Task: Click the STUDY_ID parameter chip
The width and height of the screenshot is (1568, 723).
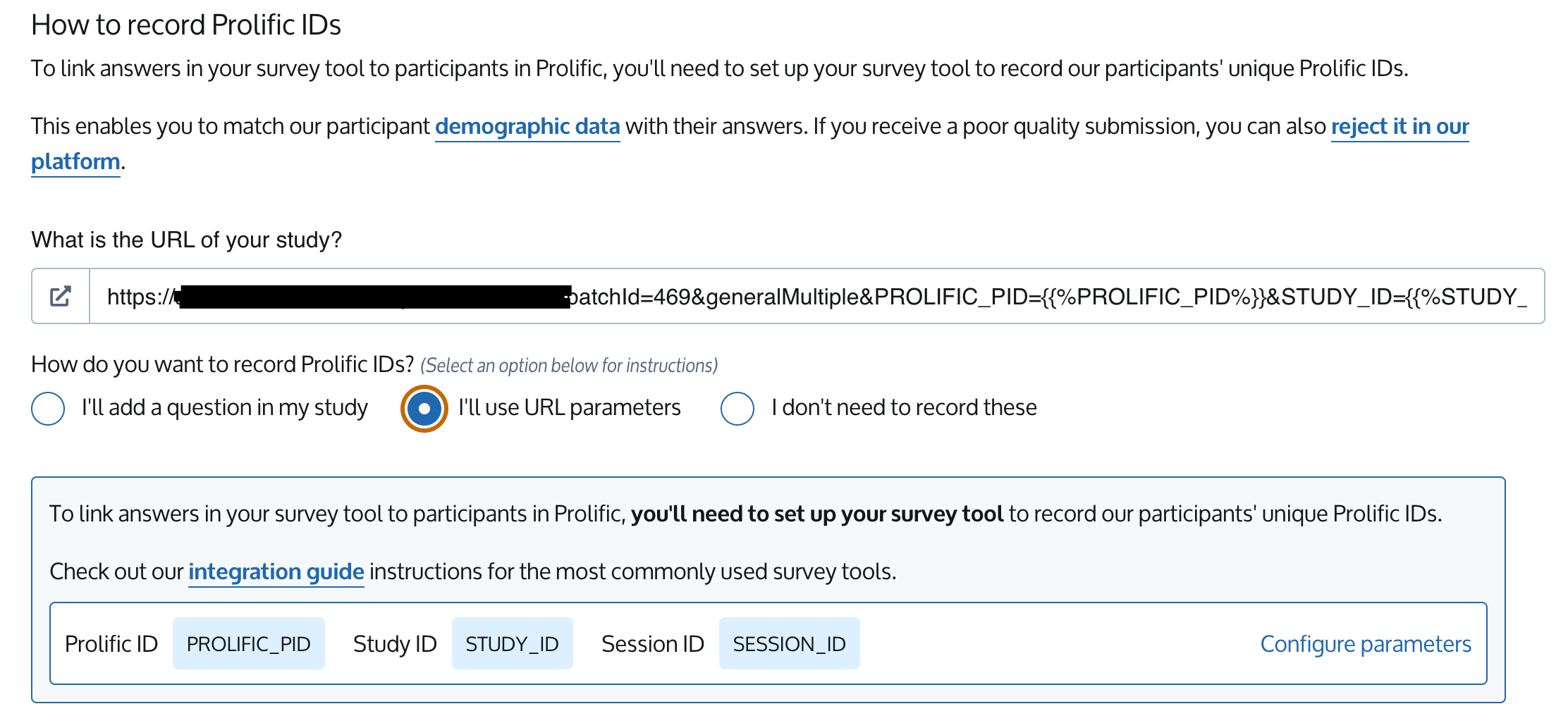Action: coord(513,643)
